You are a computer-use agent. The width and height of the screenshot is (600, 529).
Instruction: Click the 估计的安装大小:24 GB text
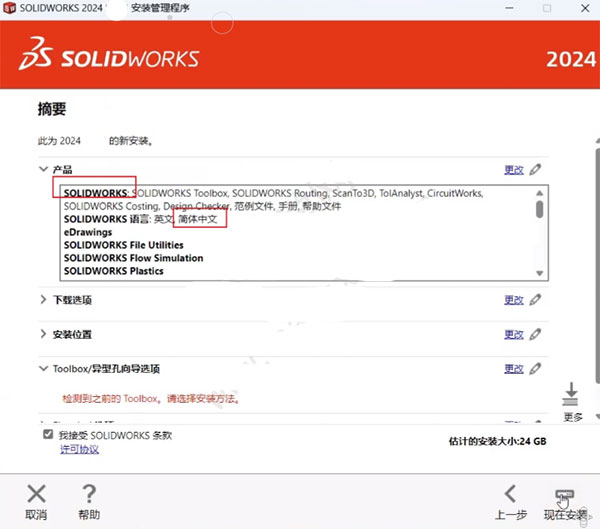pyautogui.click(x=497, y=441)
